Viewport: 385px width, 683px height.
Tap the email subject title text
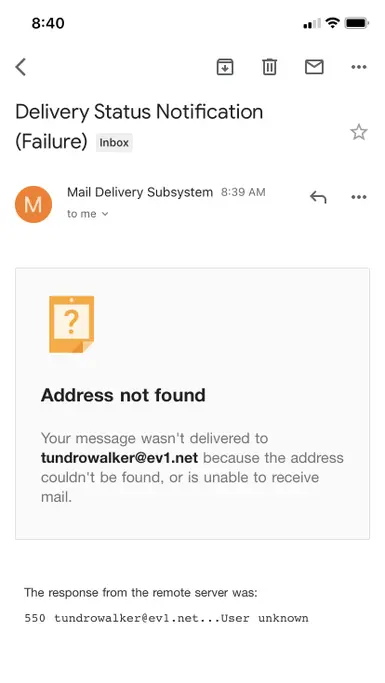pyautogui.click(x=139, y=126)
